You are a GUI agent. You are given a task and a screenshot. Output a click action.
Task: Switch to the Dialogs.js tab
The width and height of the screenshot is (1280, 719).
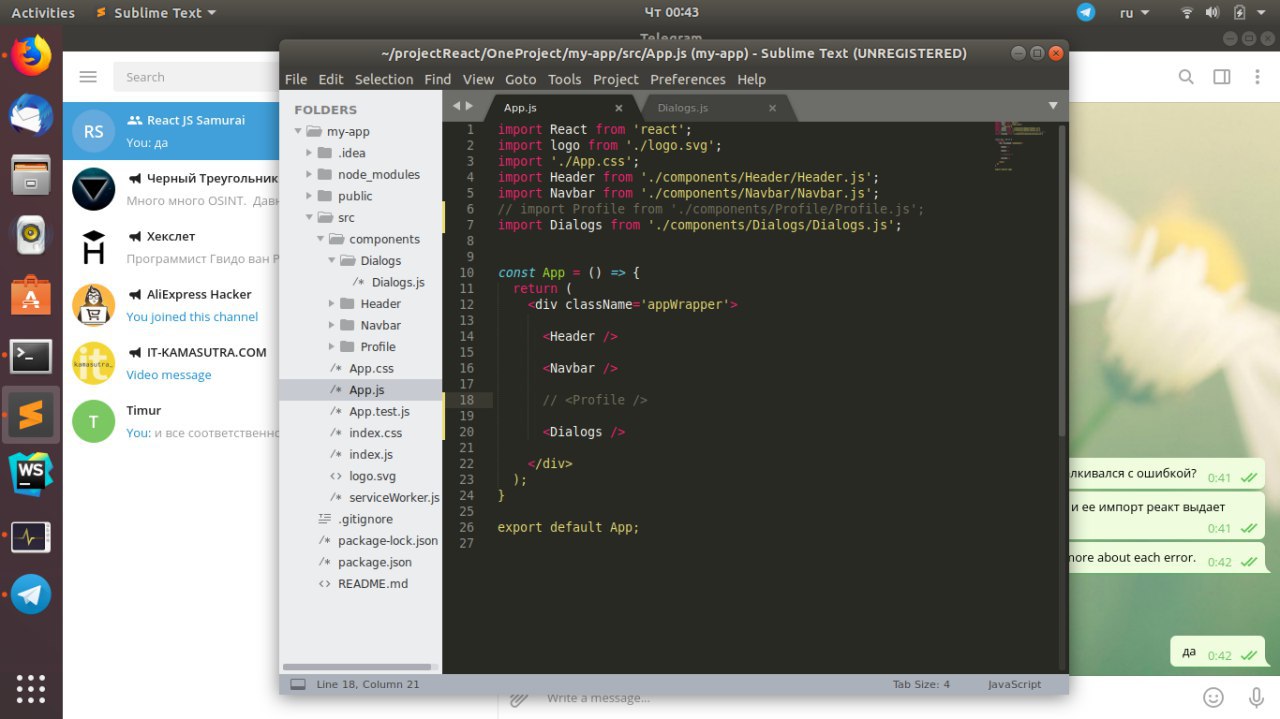tap(683, 108)
